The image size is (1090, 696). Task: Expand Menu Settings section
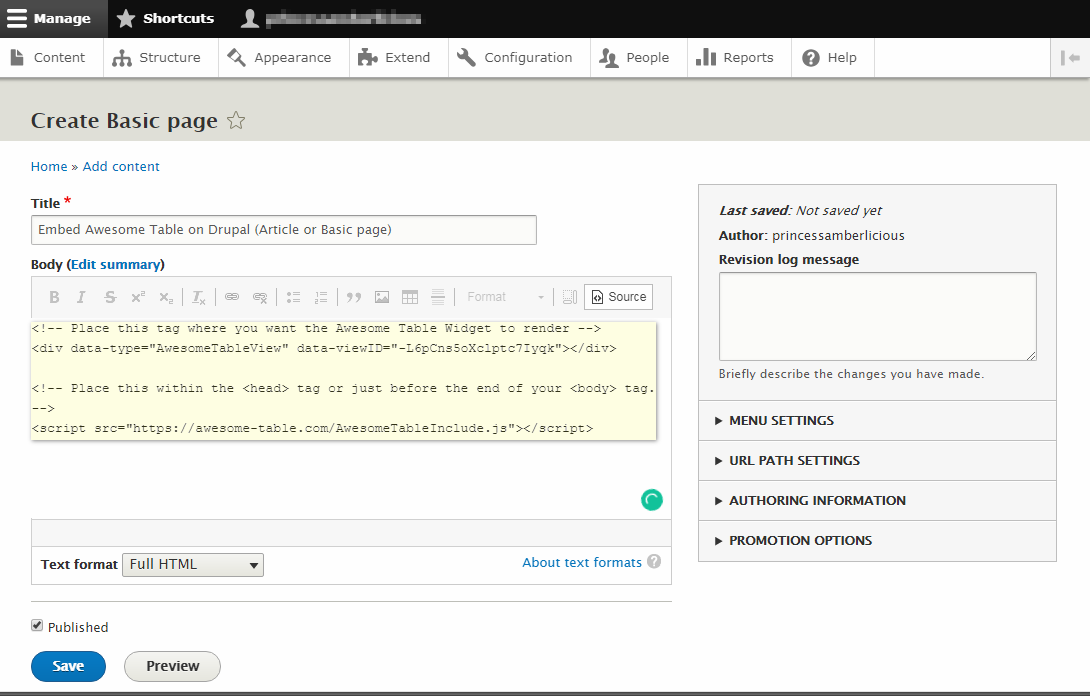(877, 421)
